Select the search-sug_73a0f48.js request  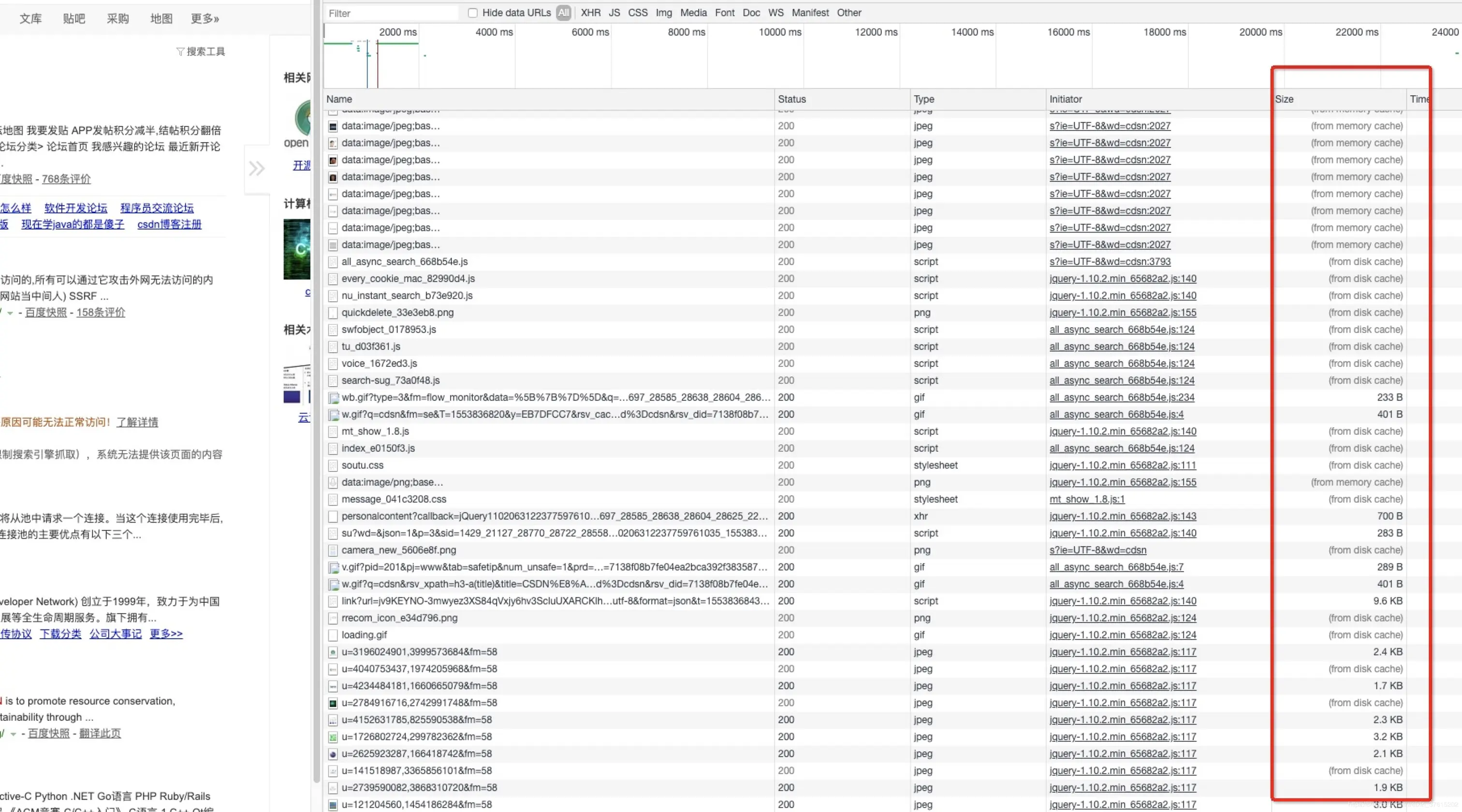click(x=391, y=380)
